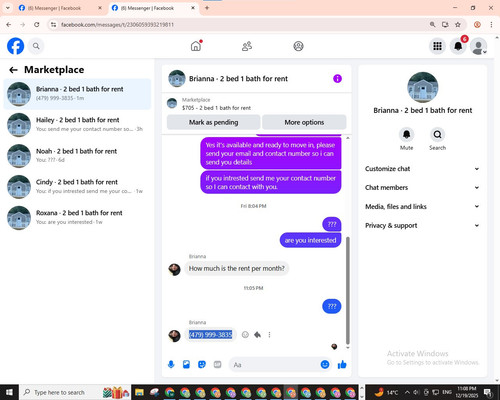Screen dimensions: 500x400
Task: Open Windows Start button
Action: click(9, 392)
